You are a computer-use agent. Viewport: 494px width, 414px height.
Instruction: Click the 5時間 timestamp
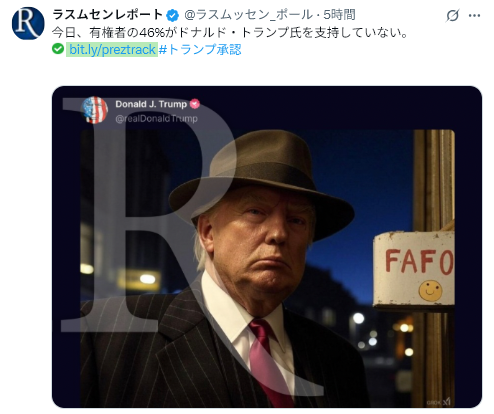339,15
